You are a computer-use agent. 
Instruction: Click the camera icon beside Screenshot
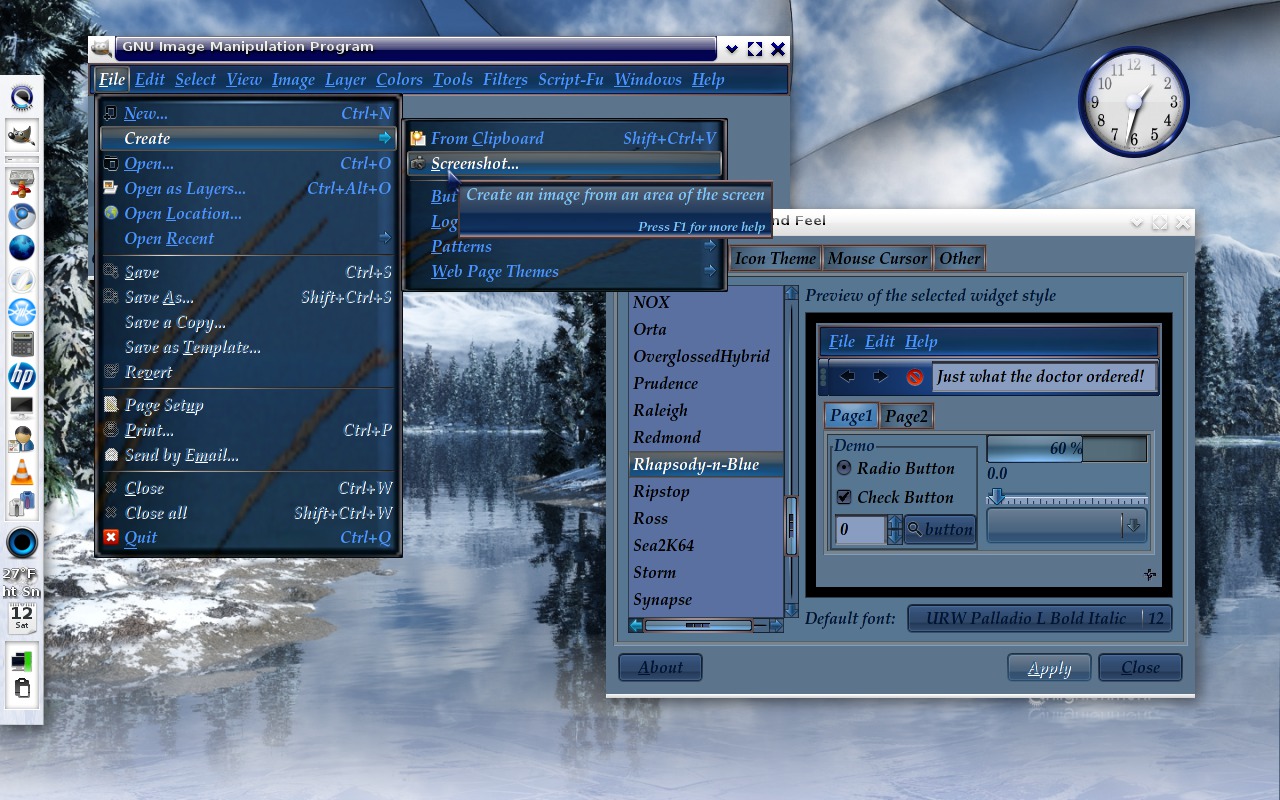[x=418, y=163]
